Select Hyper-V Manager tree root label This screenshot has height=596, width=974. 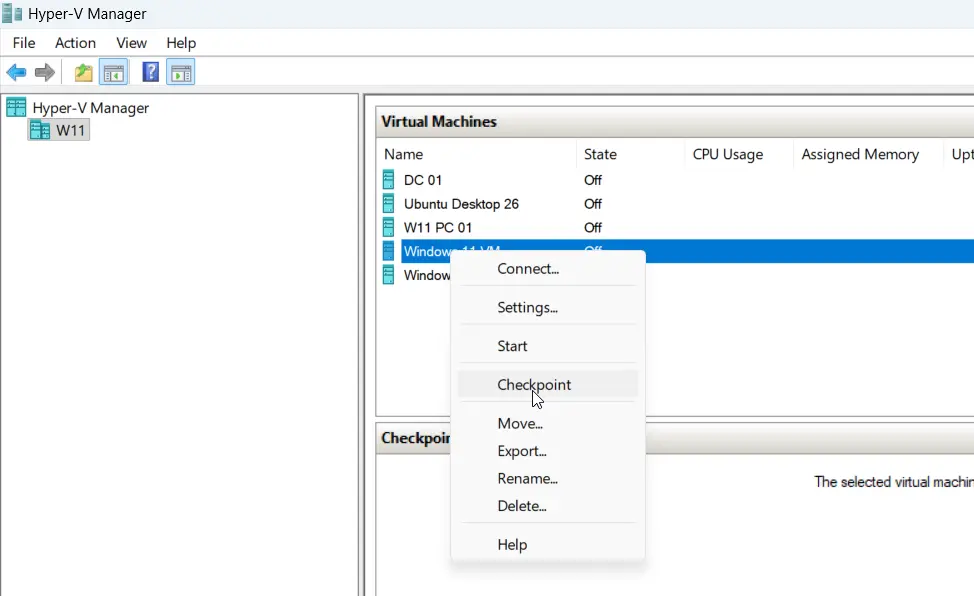pyautogui.click(x=91, y=108)
